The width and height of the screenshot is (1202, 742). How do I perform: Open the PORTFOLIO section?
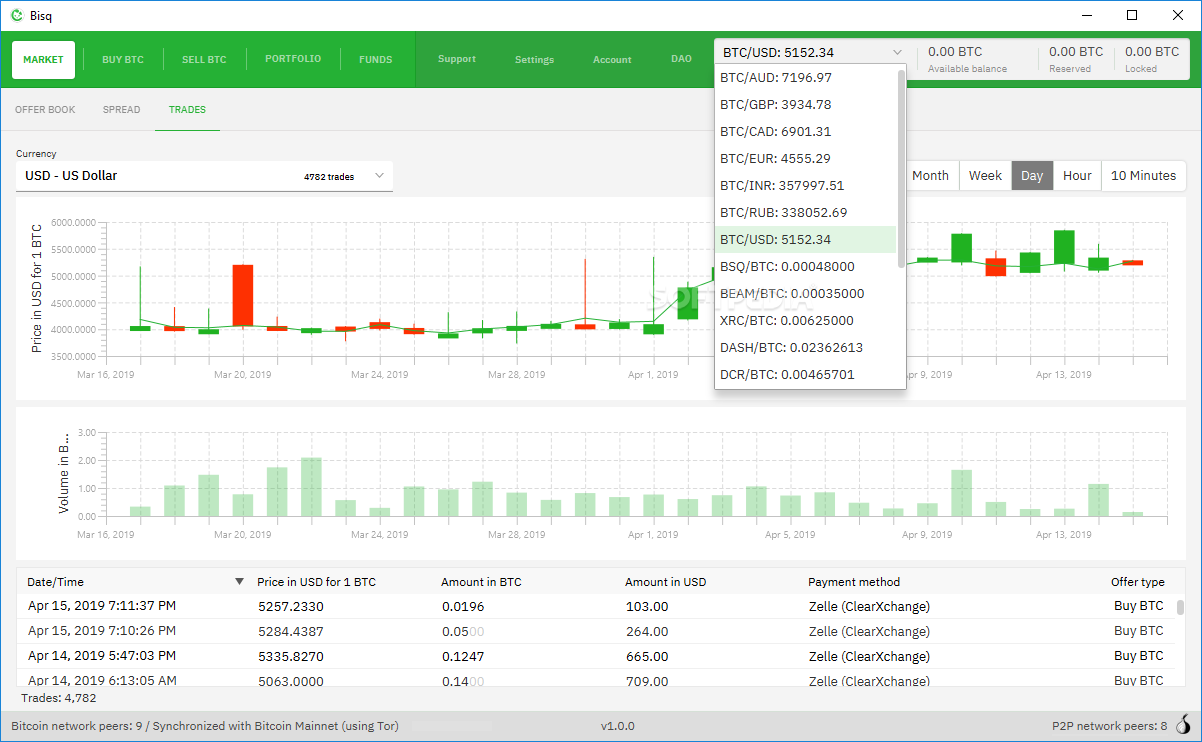point(293,59)
